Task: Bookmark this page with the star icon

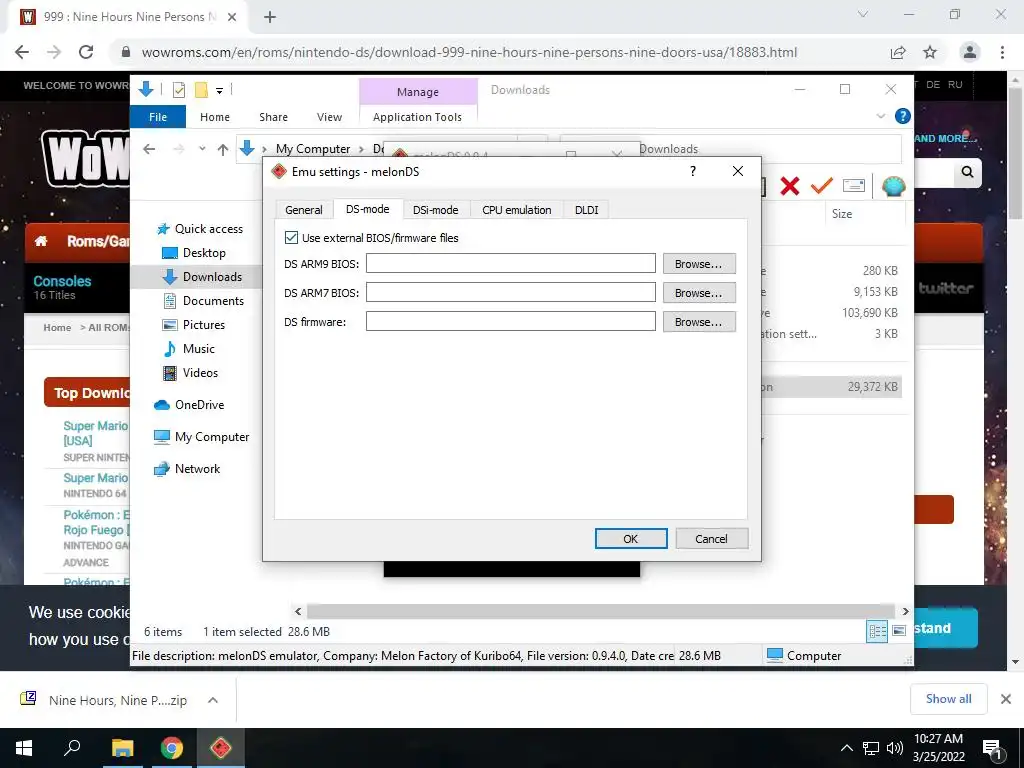Action: (930, 52)
